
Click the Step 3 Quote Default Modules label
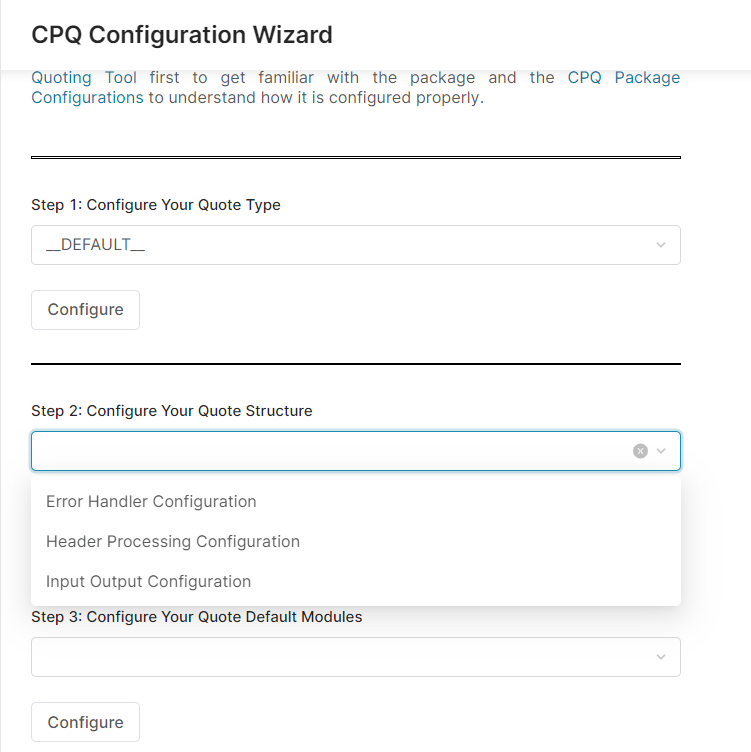coord(197,617)
